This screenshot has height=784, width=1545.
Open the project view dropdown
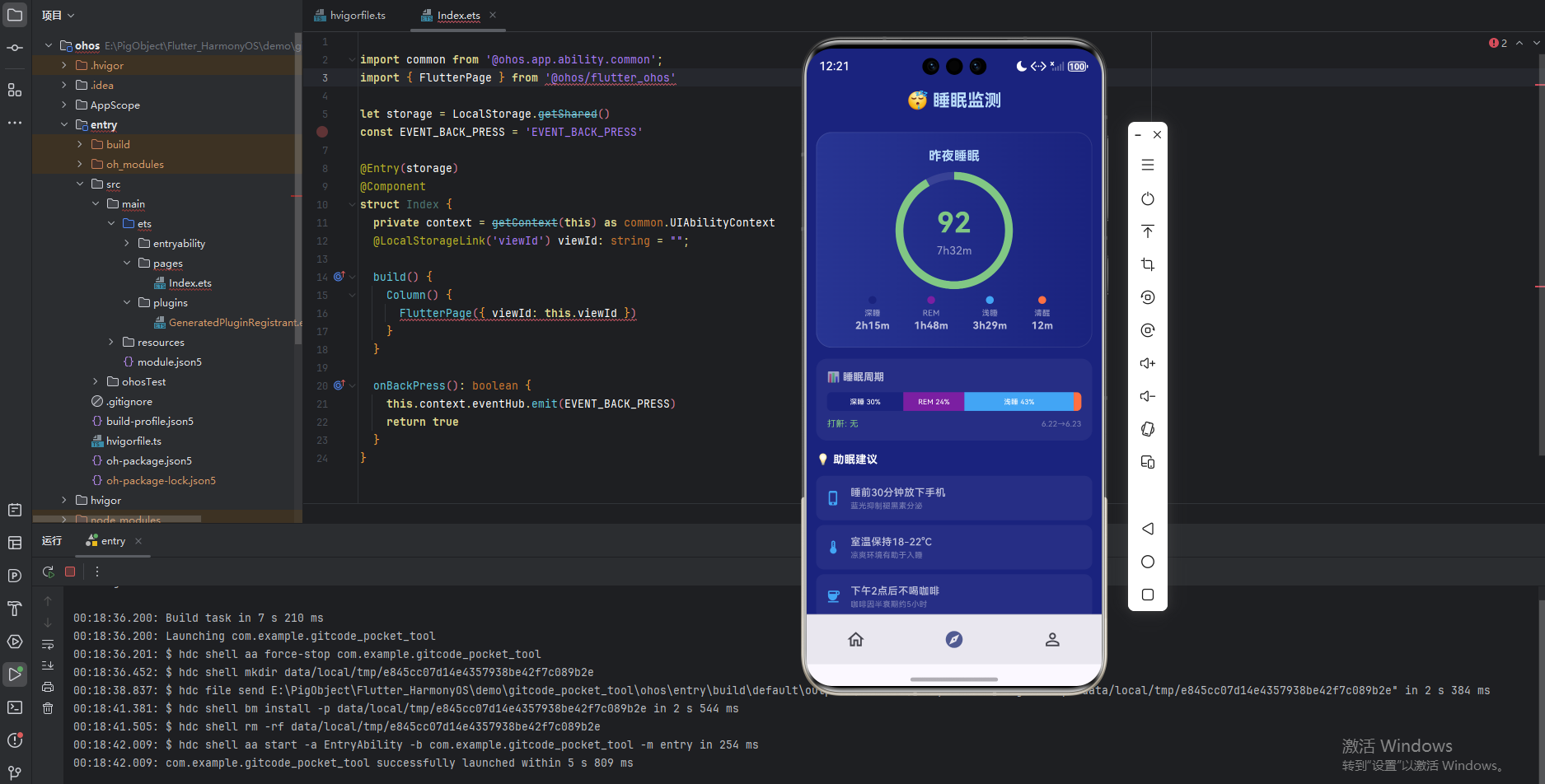pyautogui.click(x=59, y=15)
